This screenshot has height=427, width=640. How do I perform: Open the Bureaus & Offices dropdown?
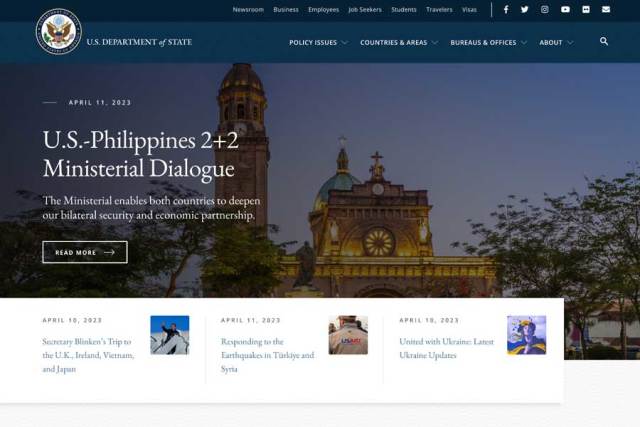[489, 43]
